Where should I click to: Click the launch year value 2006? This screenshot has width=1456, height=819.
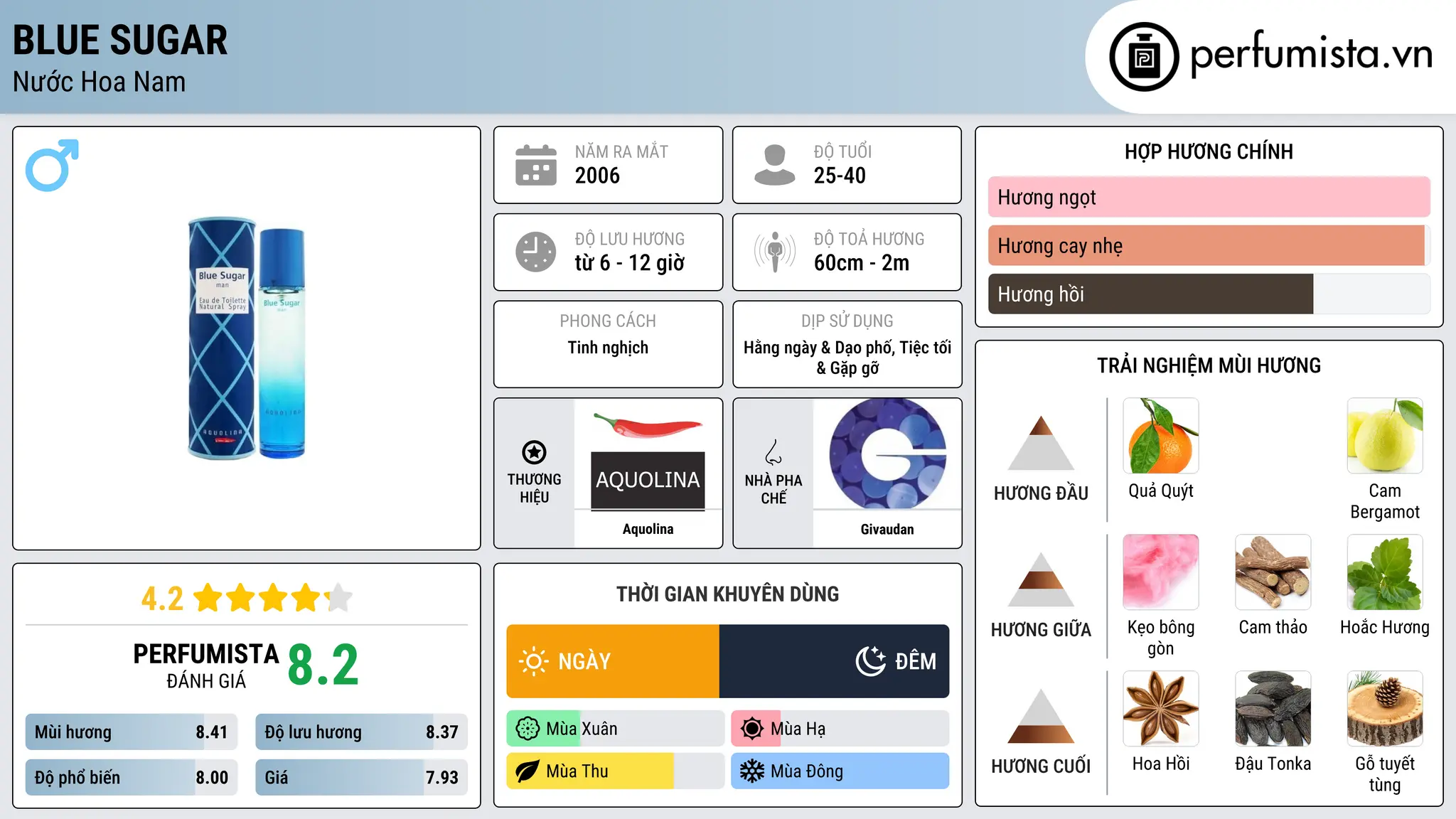[x=597, y=176]
